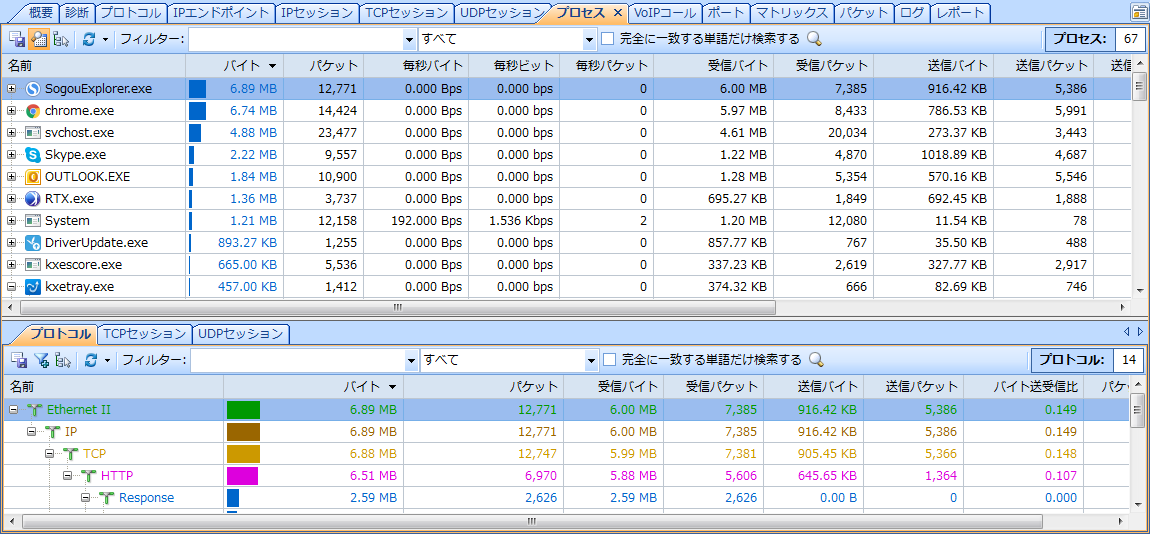Click the window list icon at top right
1150x534 pixels.
[1138, 13]
